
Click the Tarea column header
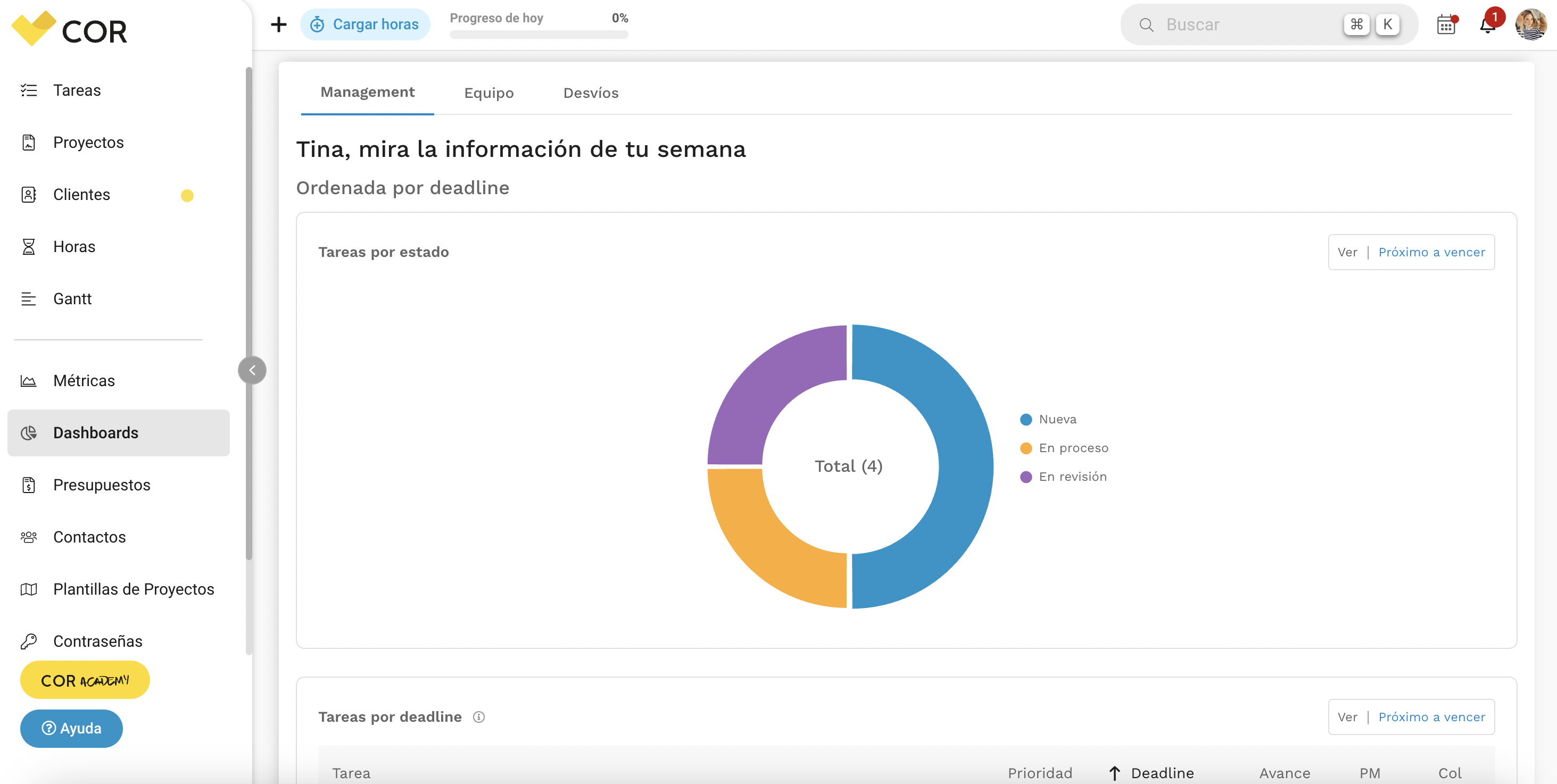(x=351, y=773)
